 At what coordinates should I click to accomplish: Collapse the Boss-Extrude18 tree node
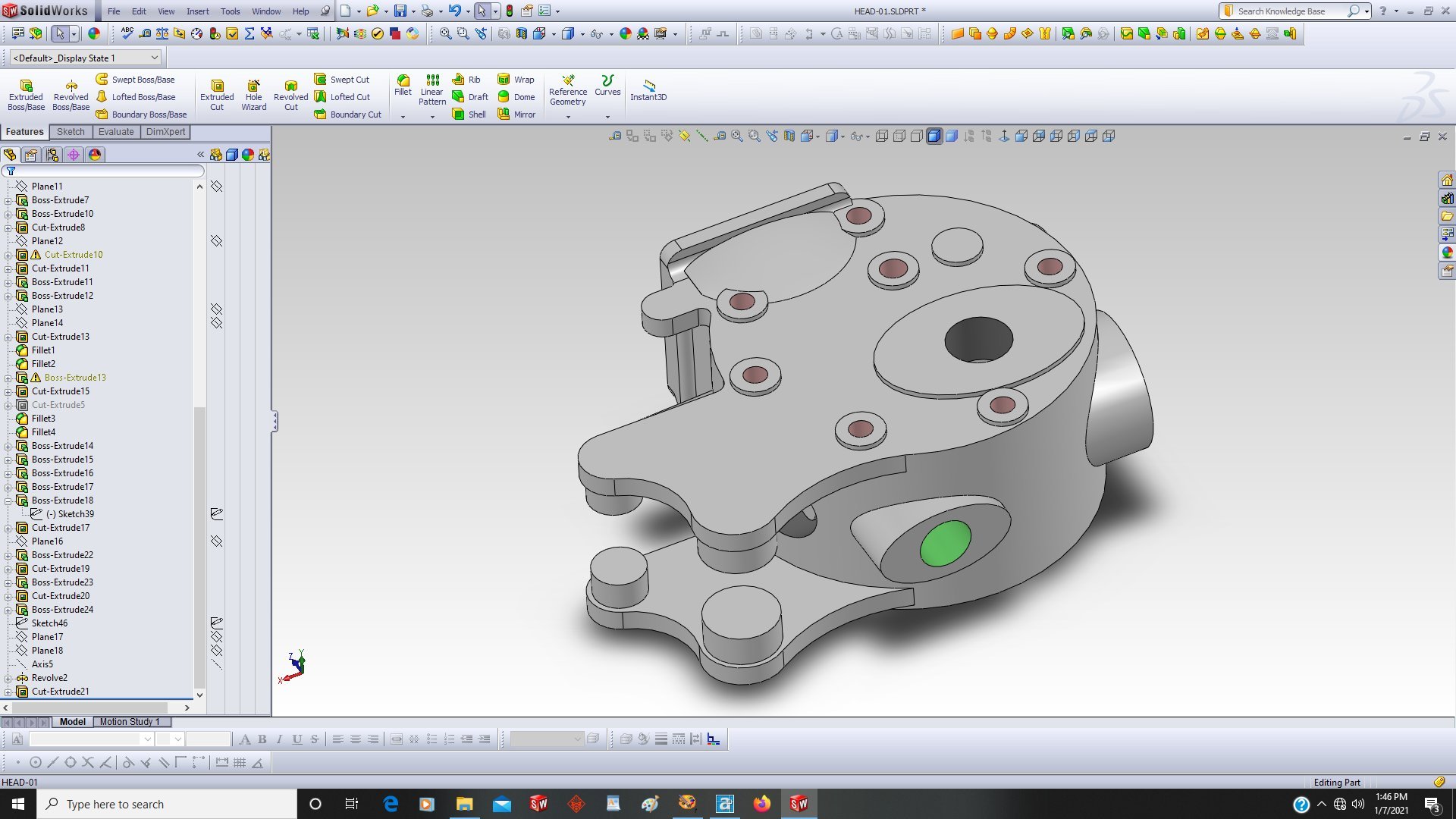pyautogui.click(x=8, y=500)
